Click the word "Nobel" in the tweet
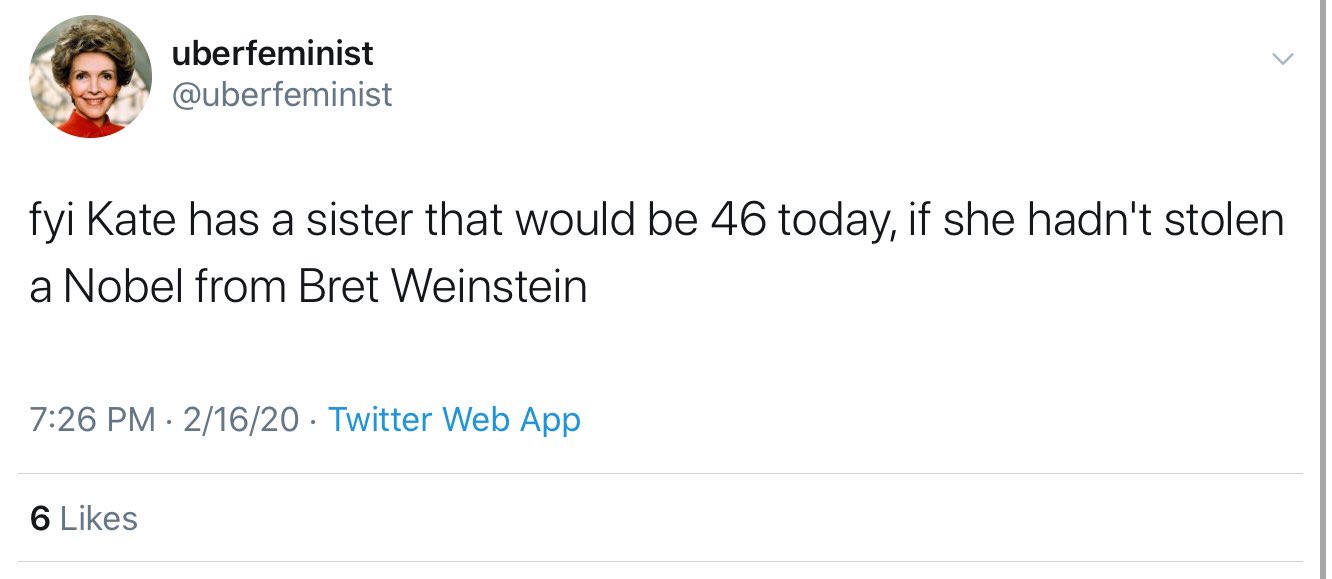 tap(121, 288)
